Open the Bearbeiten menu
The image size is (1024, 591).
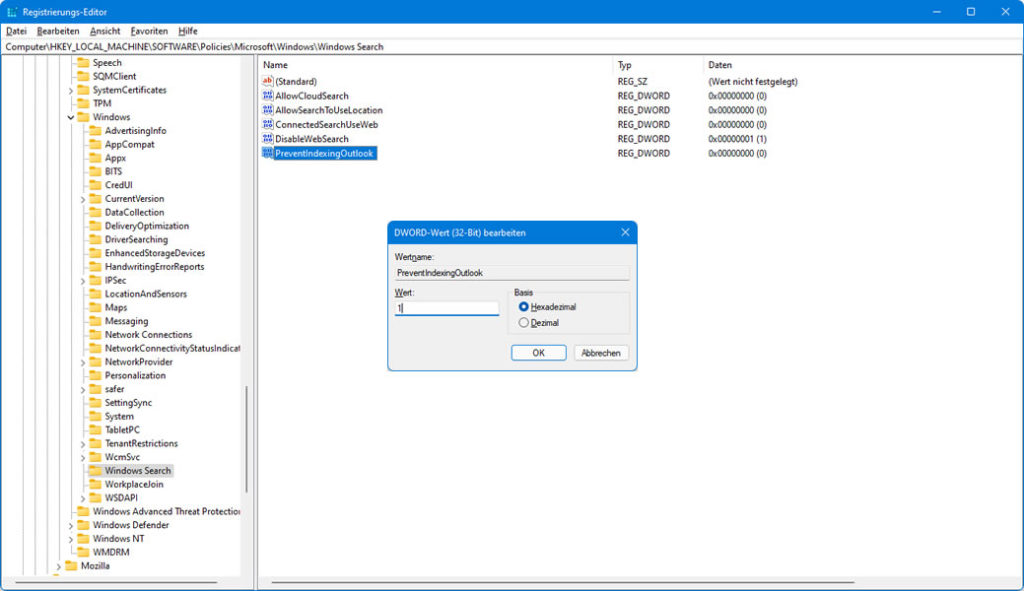click(58, 31)
